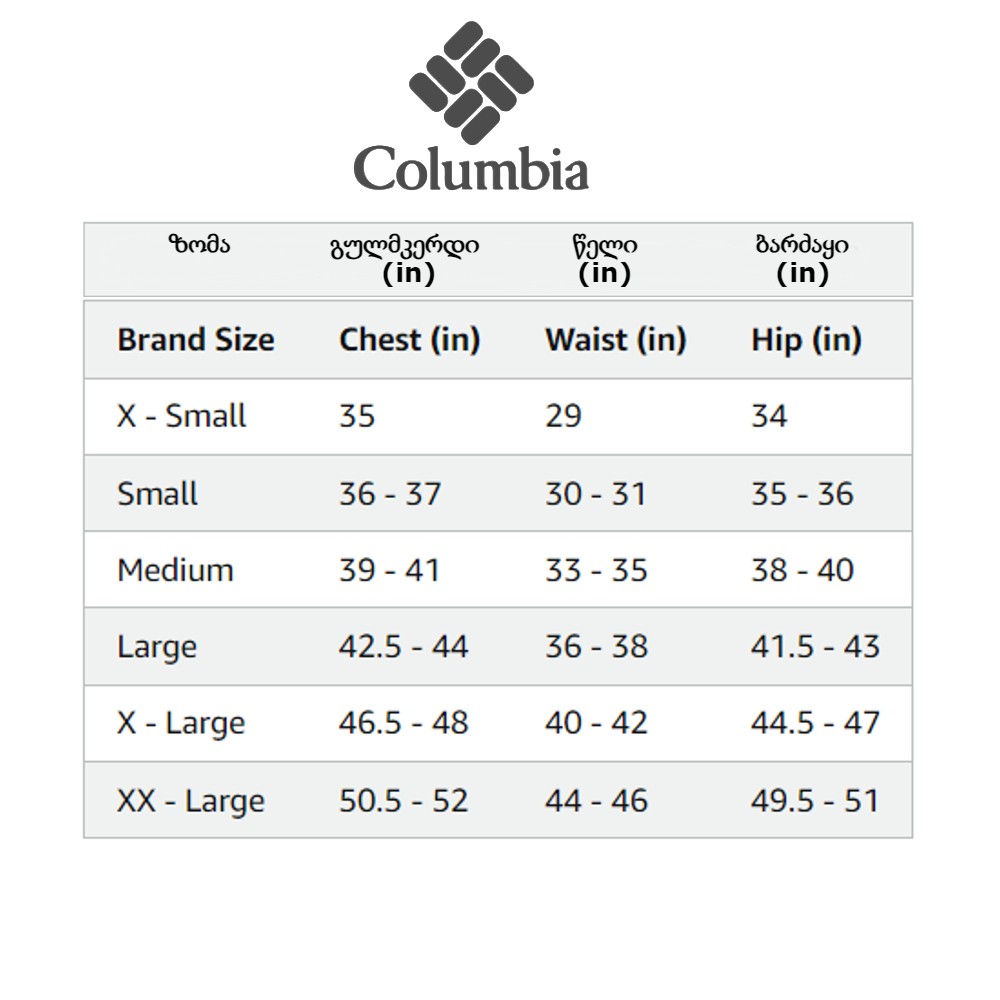The height and width of the screenshot is (1000, 1000).
Task: Click the Georgian გულმკერდი (in) header cell
Action: tap(404, 259)
